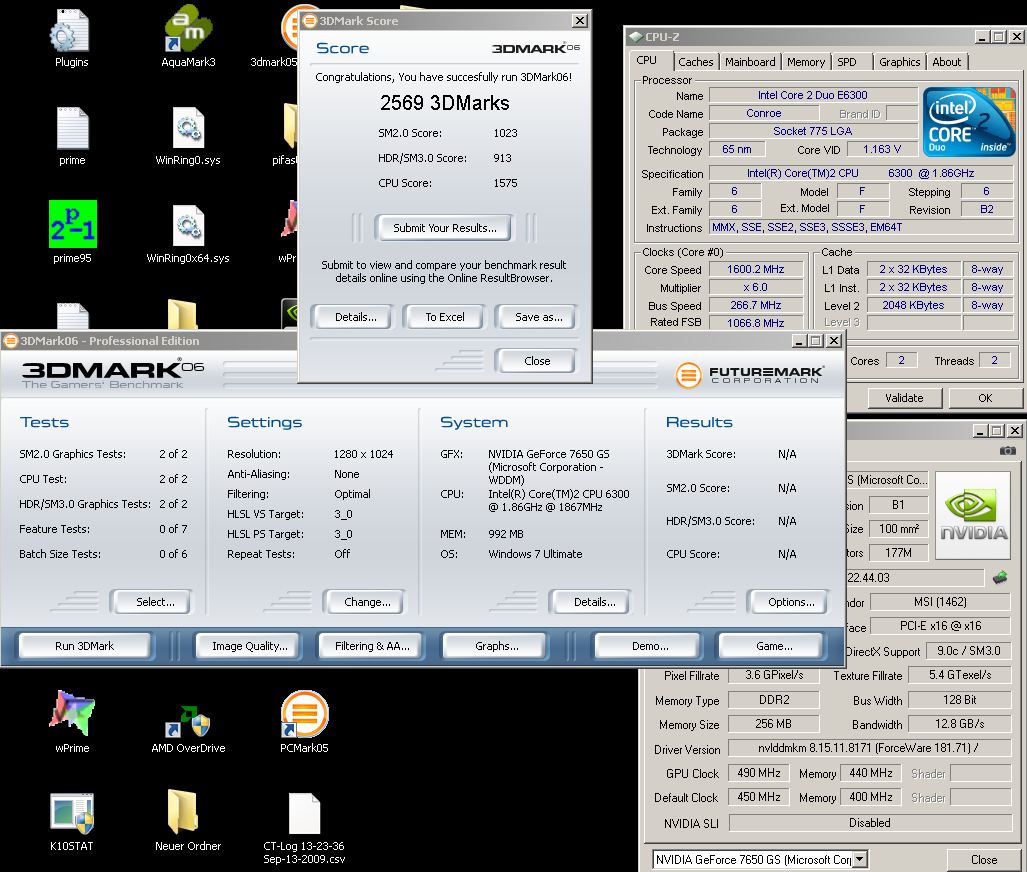Image resolution: width=1027 pixels, height=872 pixels.
Task: Click the GPU-Z camera screenshot icon
Action: tap(1007, 451)
